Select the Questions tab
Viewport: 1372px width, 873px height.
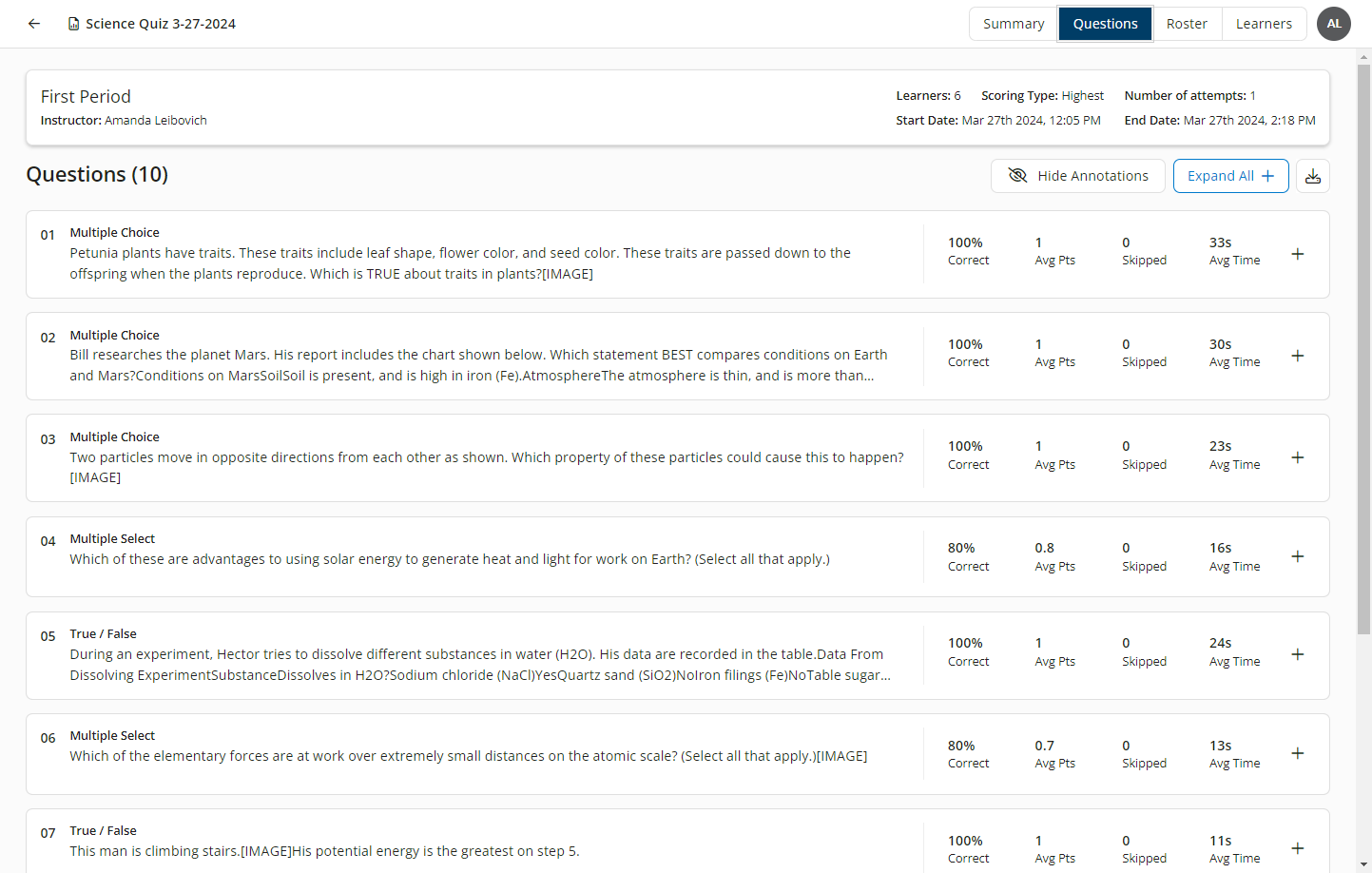(1105, 24)
